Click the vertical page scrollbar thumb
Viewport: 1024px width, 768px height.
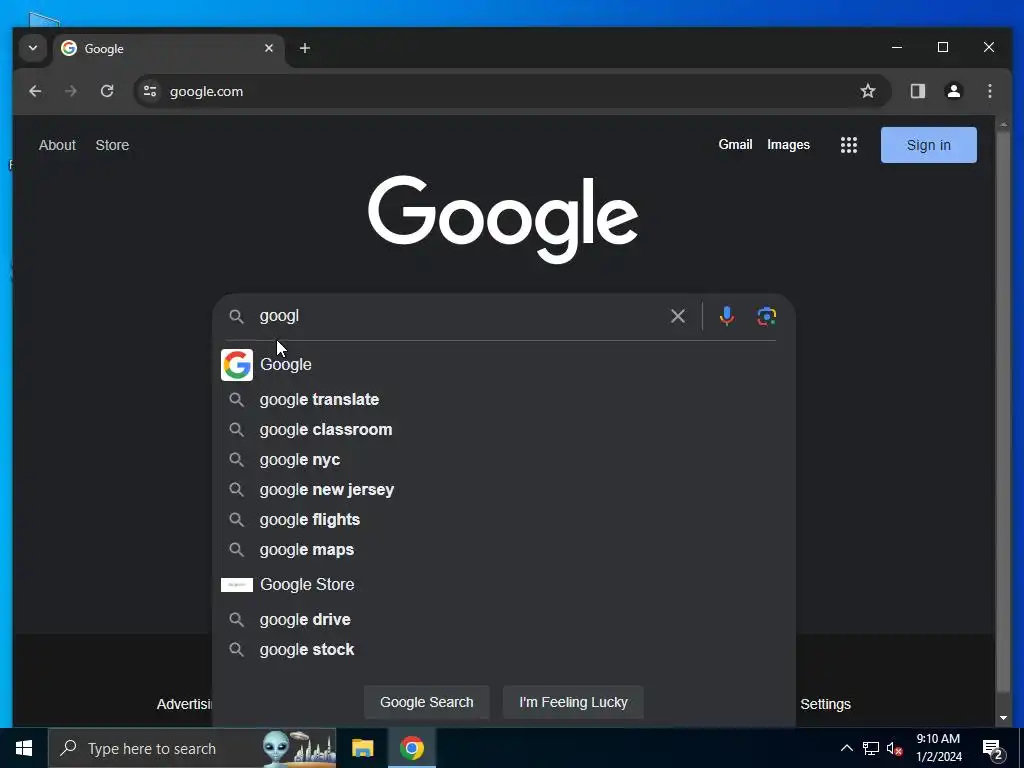point(1004,411)
